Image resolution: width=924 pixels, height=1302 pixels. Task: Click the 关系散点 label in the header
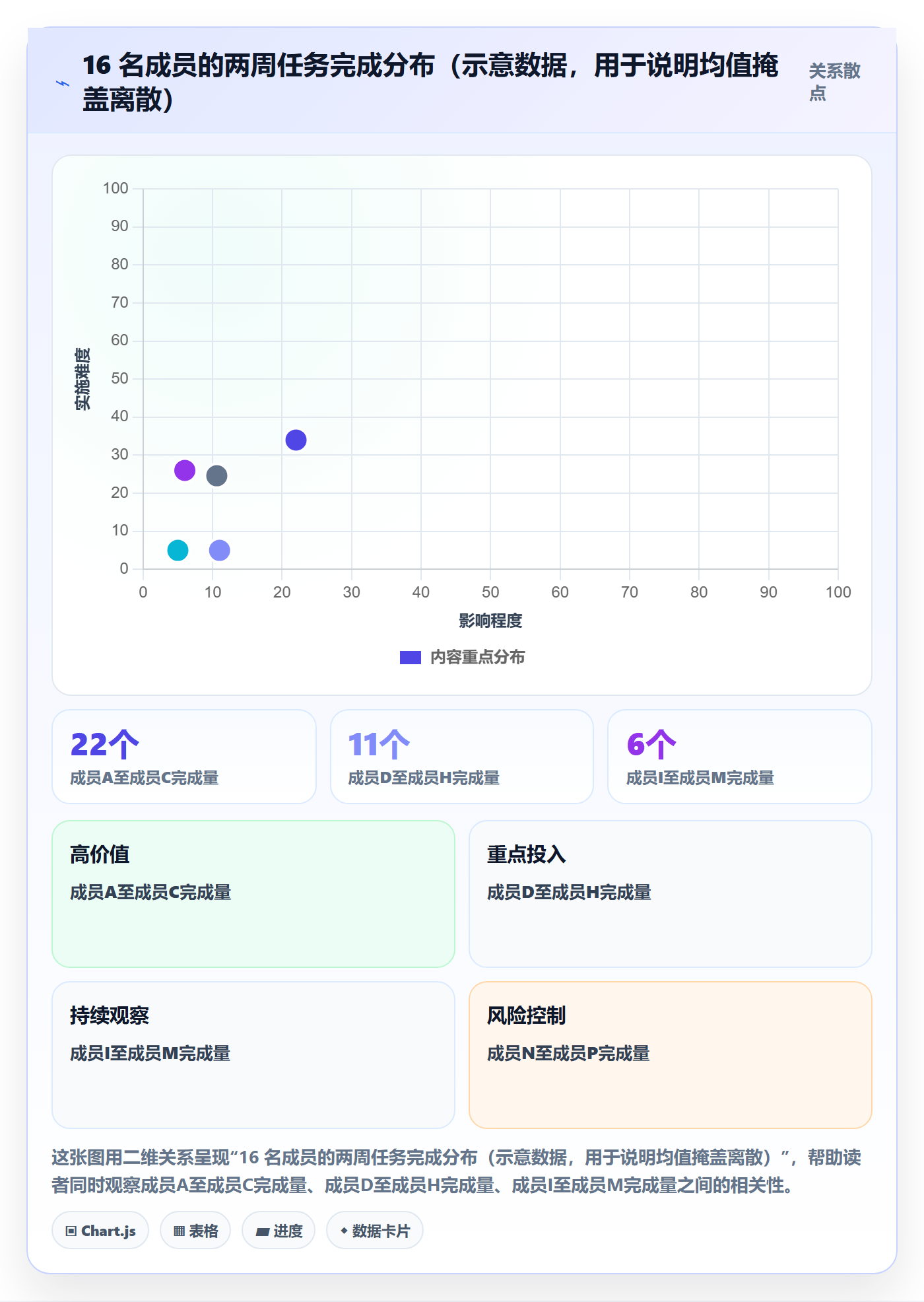click(835, 82)
